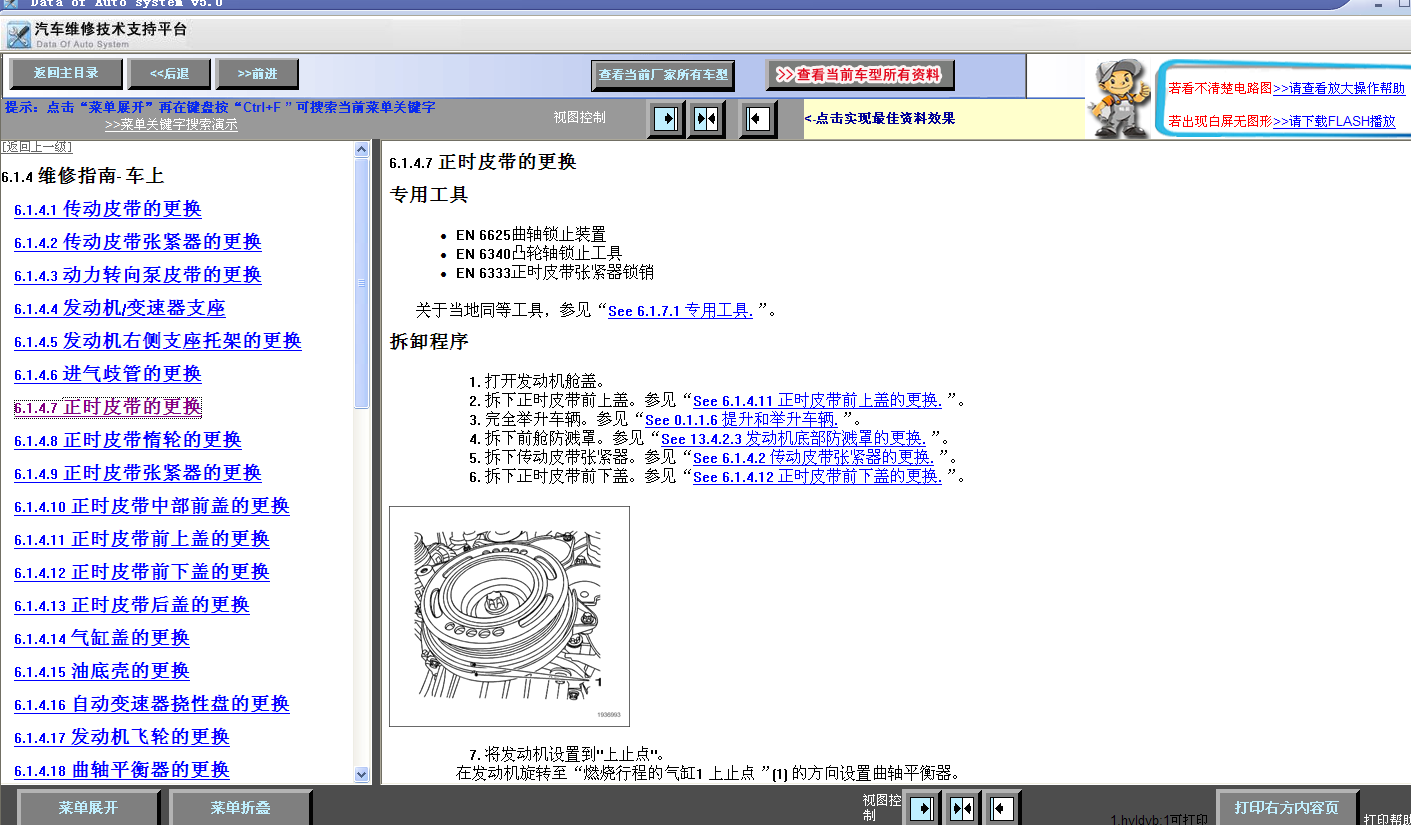Follow See 6.1.7.1 专用工具 link

pos(681,311)
